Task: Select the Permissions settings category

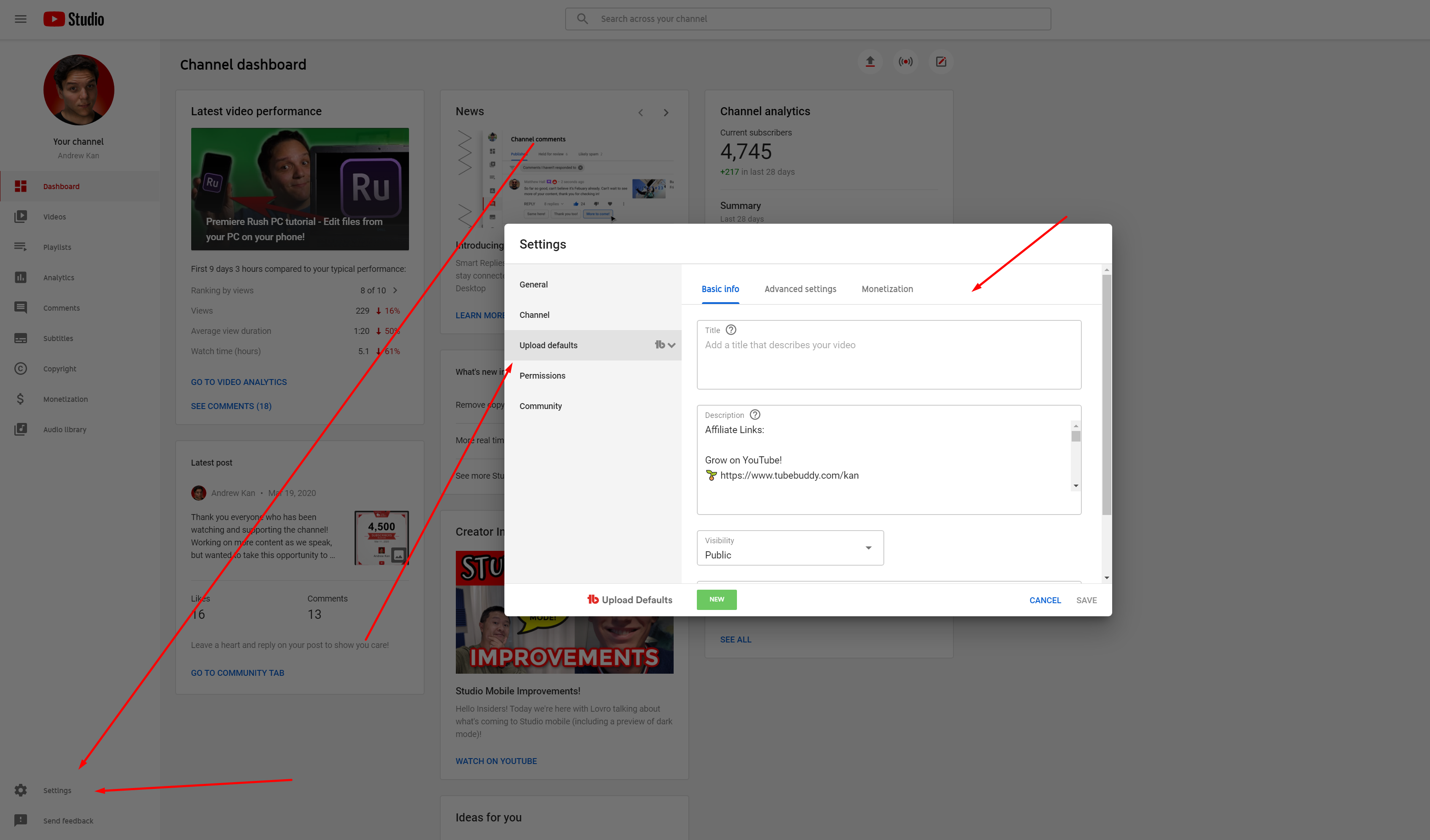Action: [x=542, y=376]
